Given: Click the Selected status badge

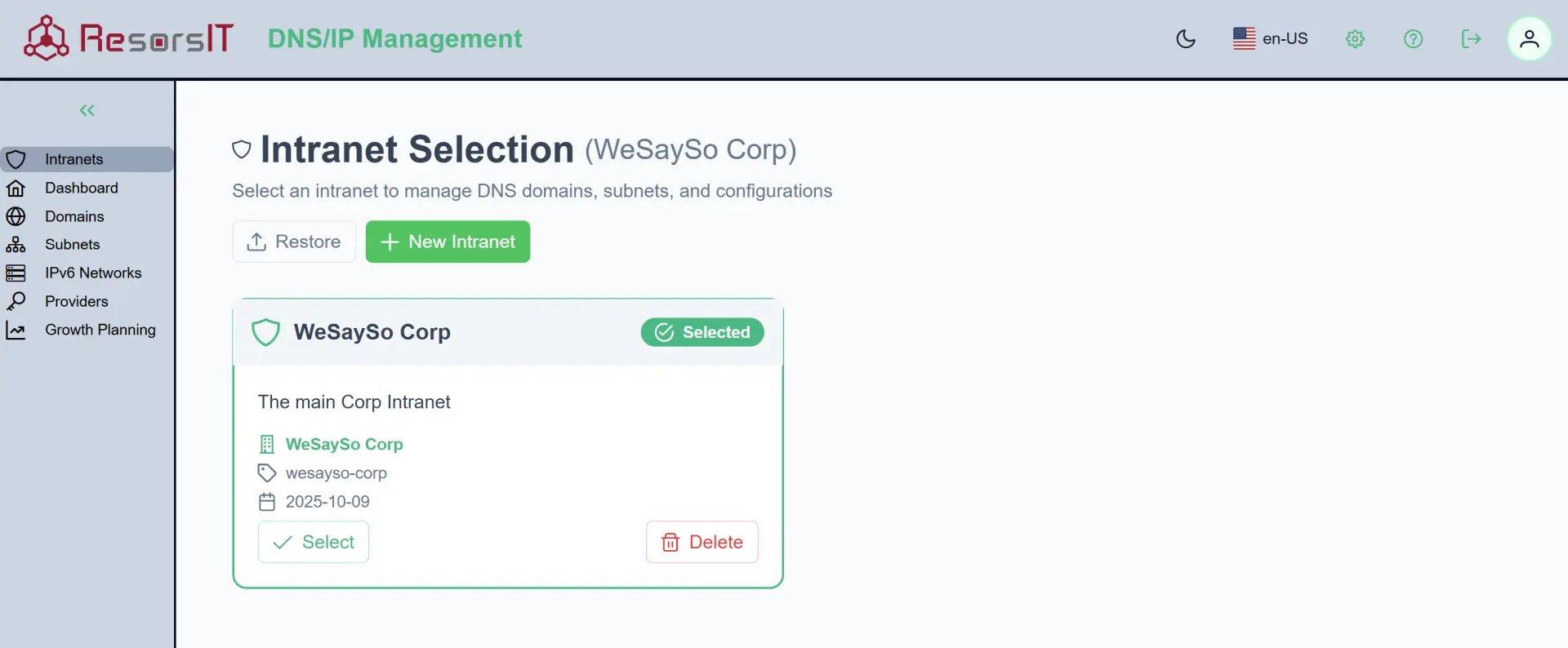Looking at the screenshot, I should tap(702, 332).
